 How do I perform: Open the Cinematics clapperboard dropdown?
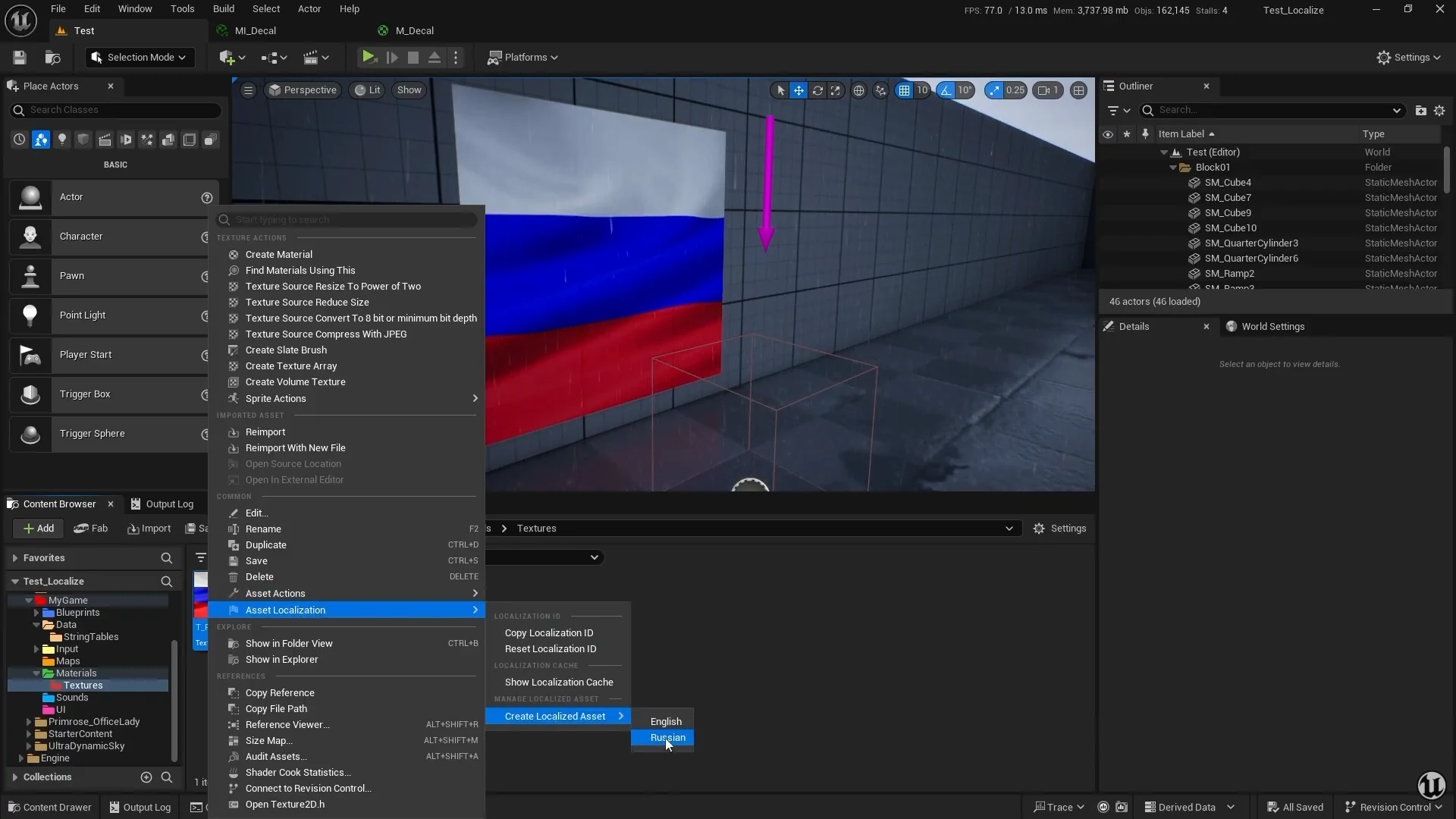[316, 58]
